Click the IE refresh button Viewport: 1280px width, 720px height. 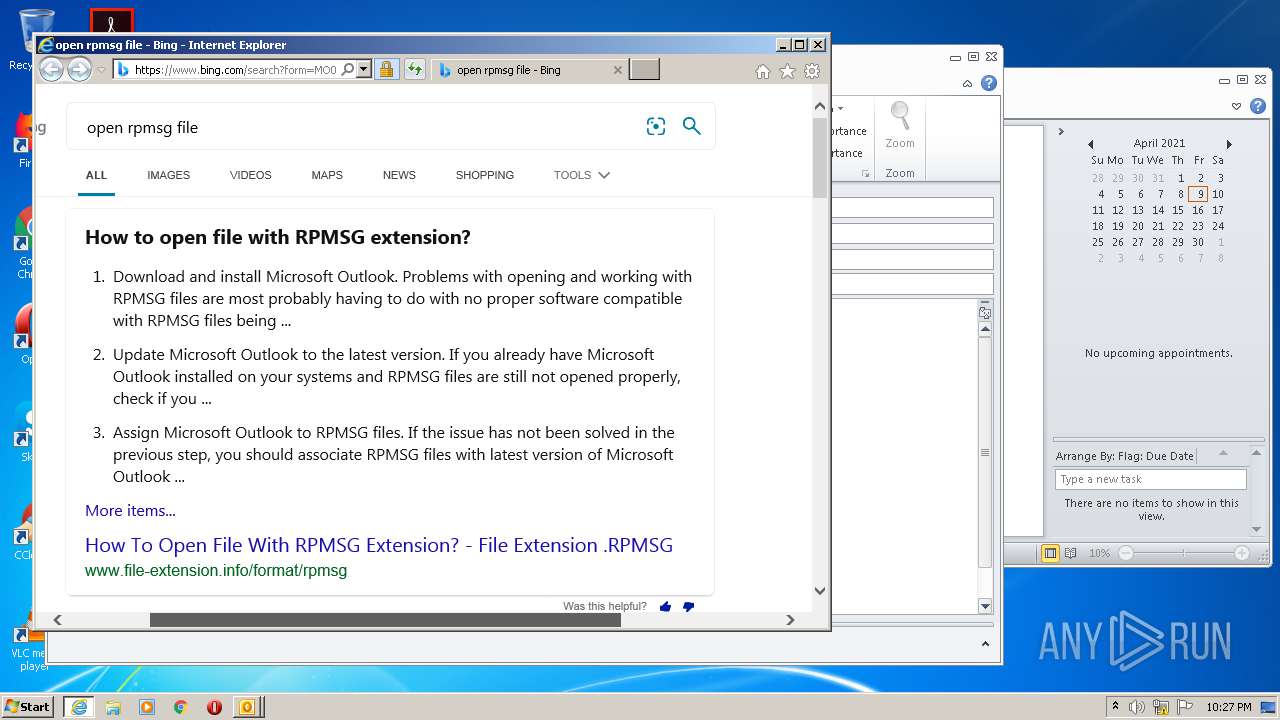pos(414,70)
